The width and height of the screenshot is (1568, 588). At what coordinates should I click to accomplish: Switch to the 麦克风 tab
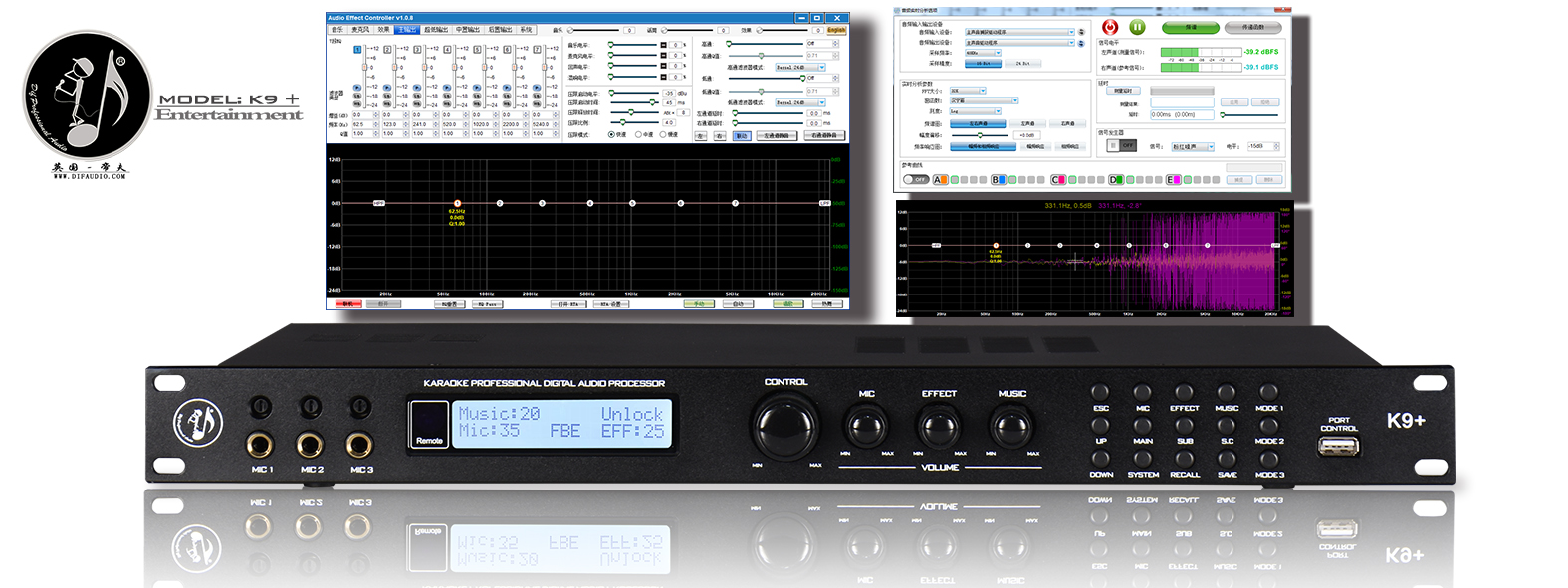[360, 30]
